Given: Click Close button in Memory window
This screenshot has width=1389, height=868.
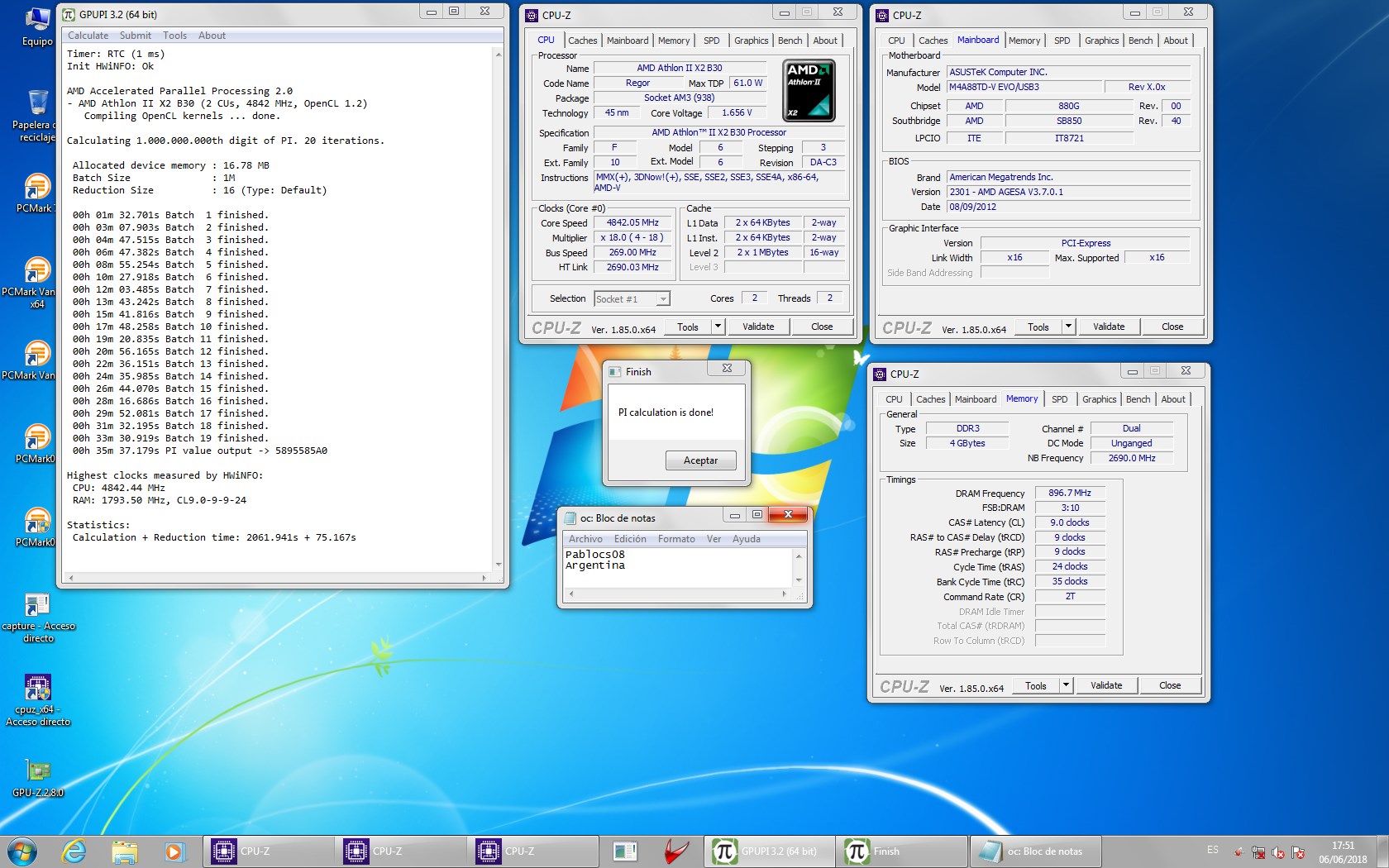Looking at the screenshot, I should (1170, 685).
